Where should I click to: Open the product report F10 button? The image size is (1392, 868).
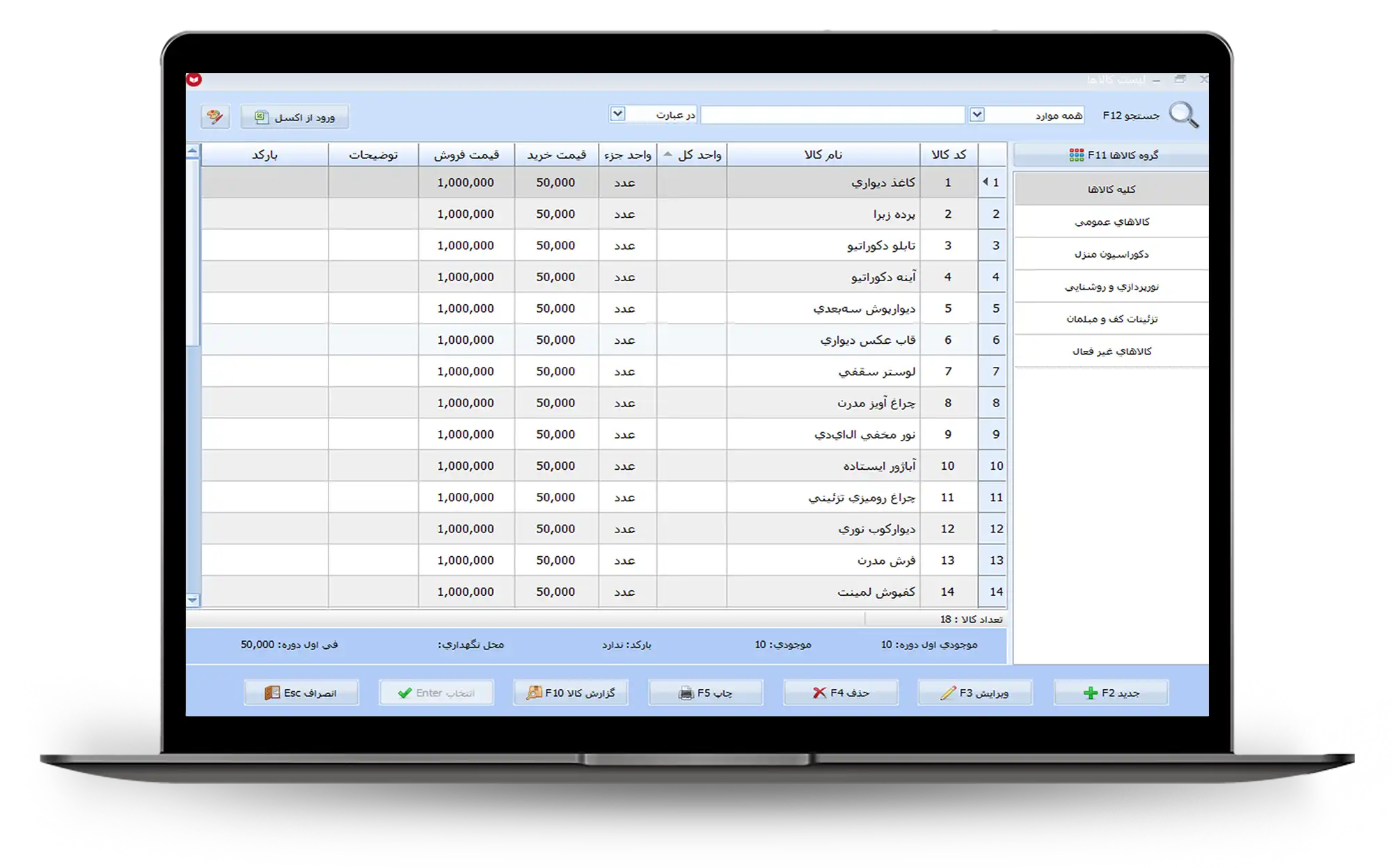[x=571, y=693]
